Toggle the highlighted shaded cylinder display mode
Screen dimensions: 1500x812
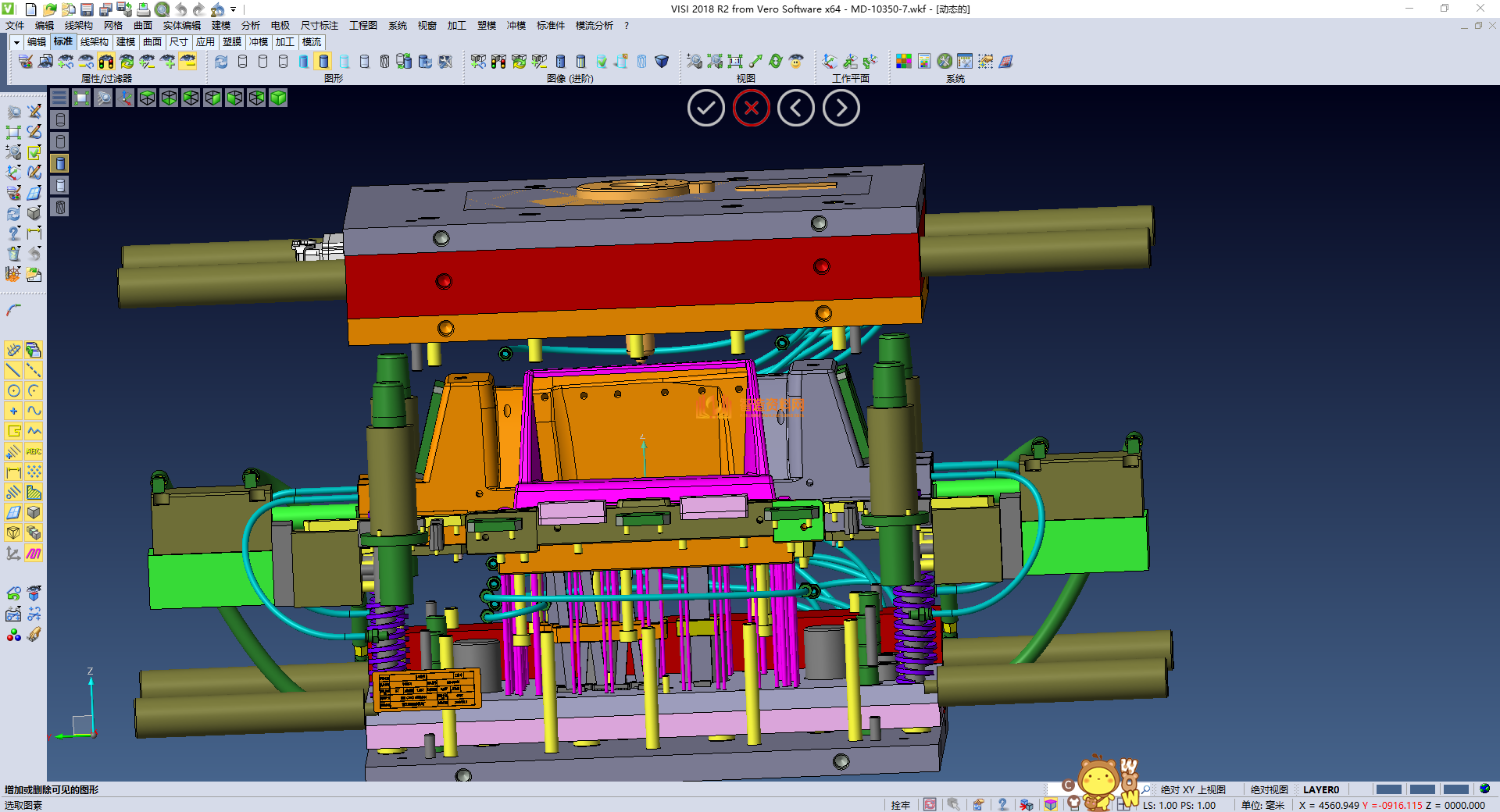pos(323,62)
